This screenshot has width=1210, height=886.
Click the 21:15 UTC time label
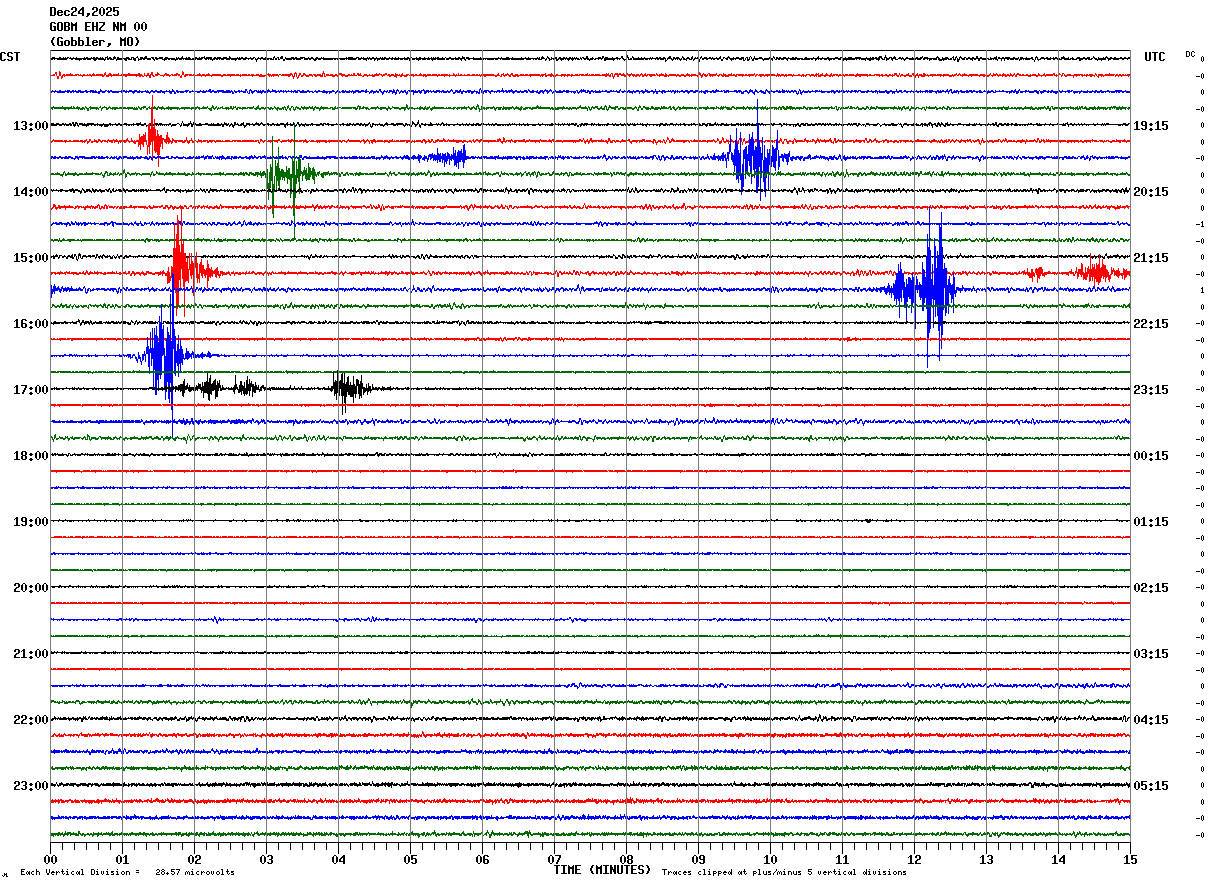(1151, 258)
